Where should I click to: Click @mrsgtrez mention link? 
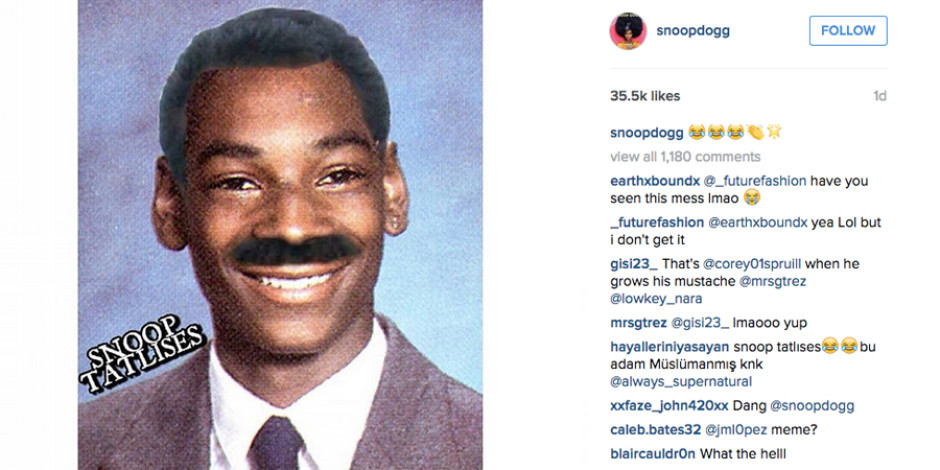(773, 281)
